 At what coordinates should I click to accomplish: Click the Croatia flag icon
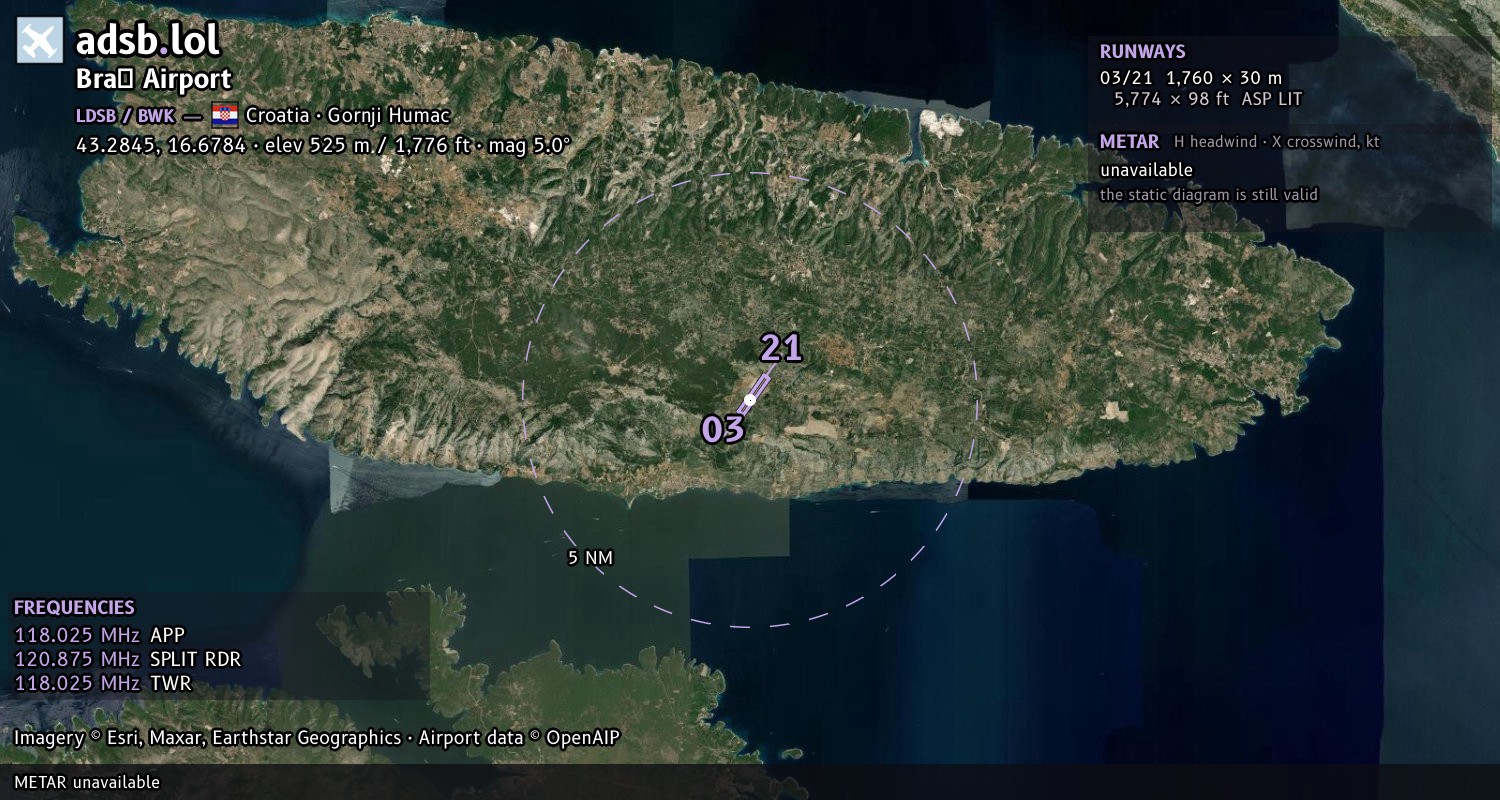[x=224, y=115]
